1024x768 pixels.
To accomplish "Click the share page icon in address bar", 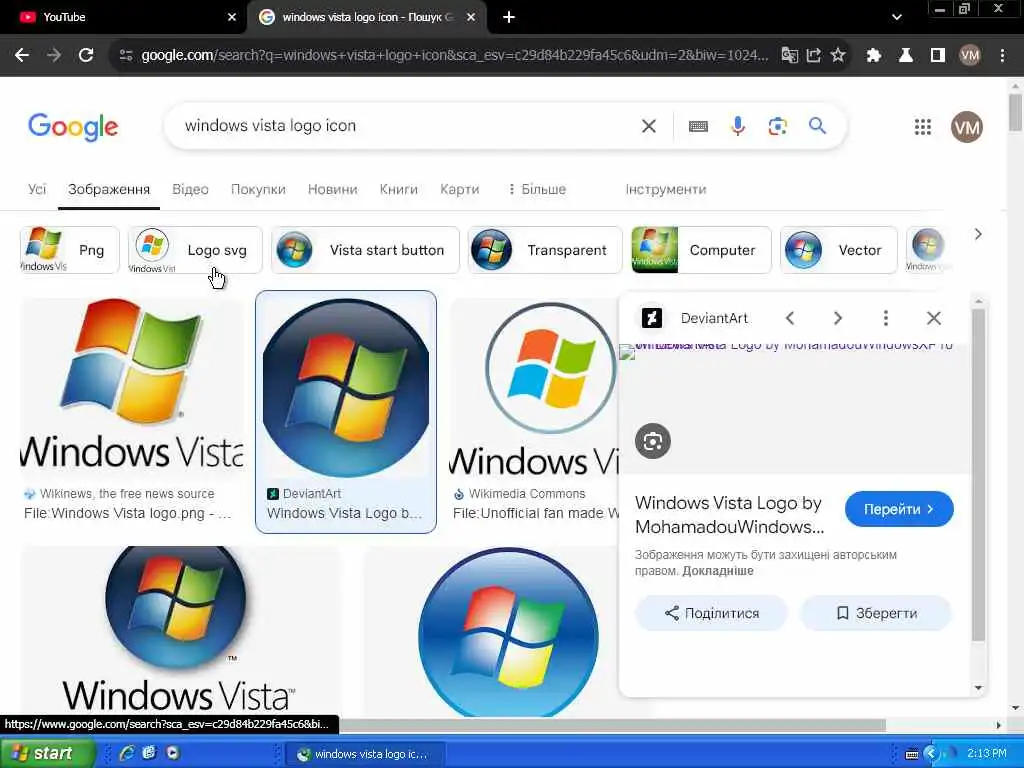I will (x=814, y=56).
